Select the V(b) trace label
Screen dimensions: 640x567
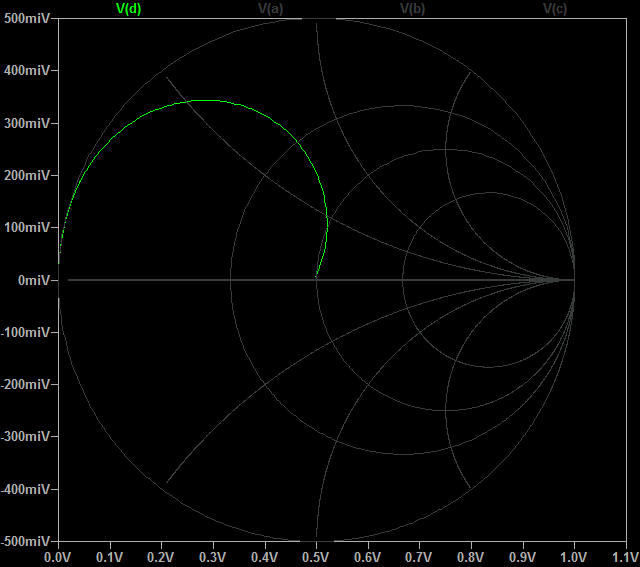pos(413,9)
